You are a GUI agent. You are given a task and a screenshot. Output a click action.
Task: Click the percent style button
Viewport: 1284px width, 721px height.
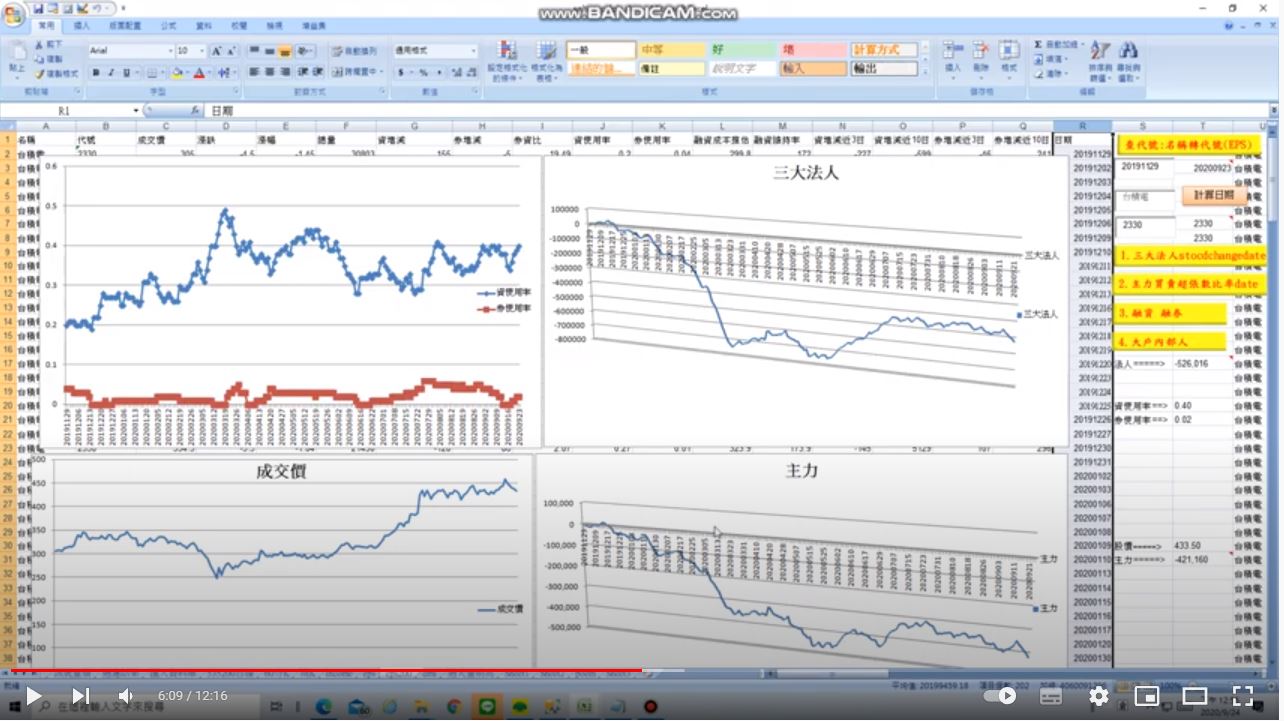tap(423, 72)
